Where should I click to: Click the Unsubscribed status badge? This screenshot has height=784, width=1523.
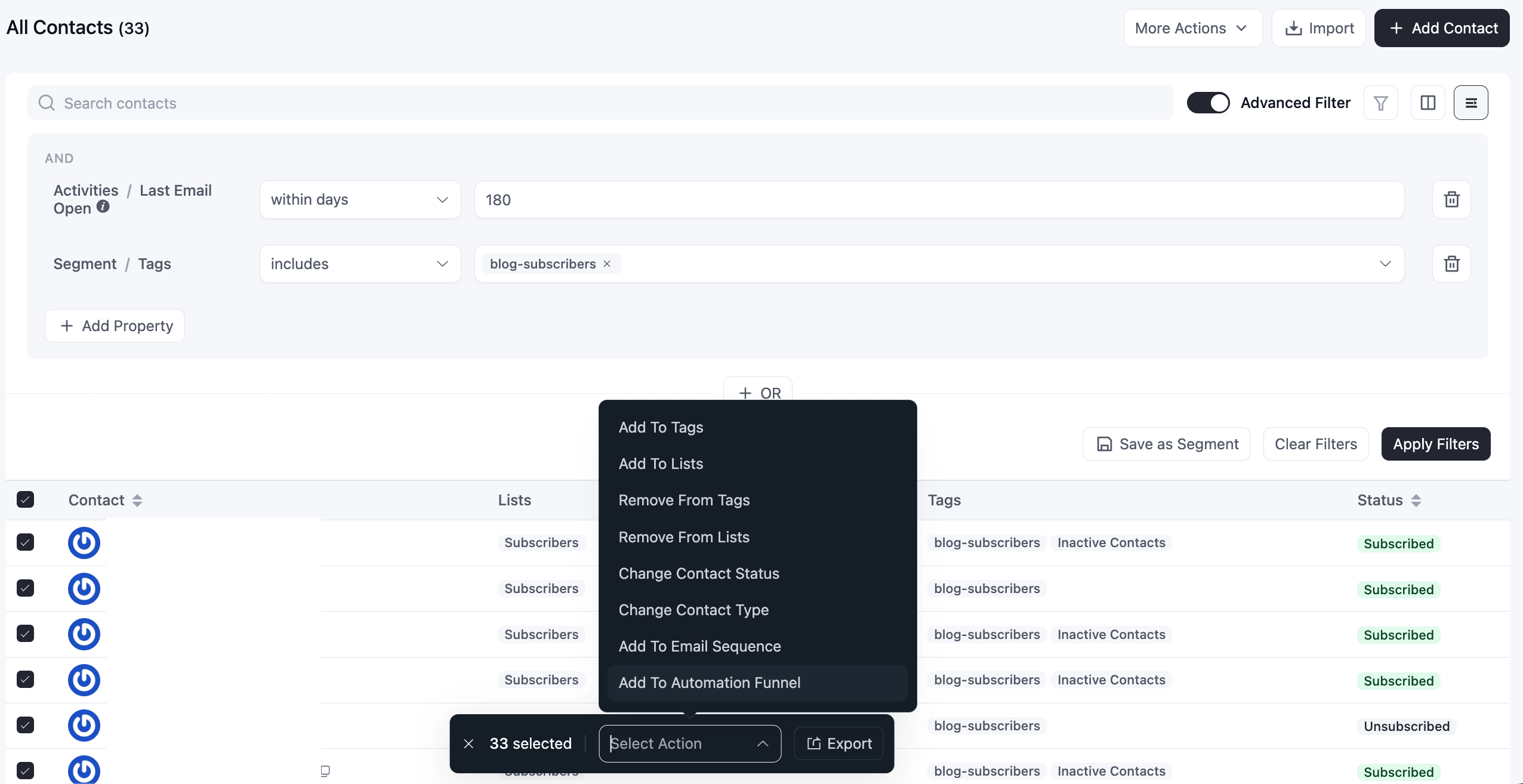(1407, 726)
